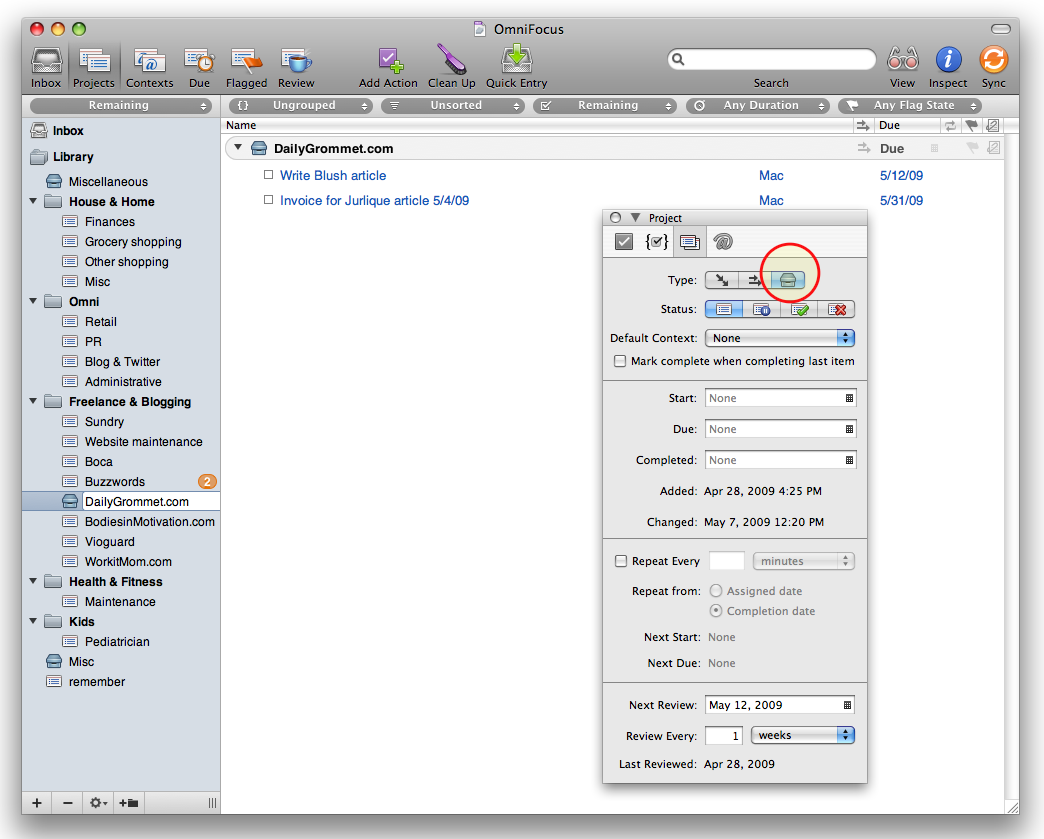1044x839 pixels.
Task: Show Flagged items from toolbar
Action: pyautogui.click(x=246, y=67)
